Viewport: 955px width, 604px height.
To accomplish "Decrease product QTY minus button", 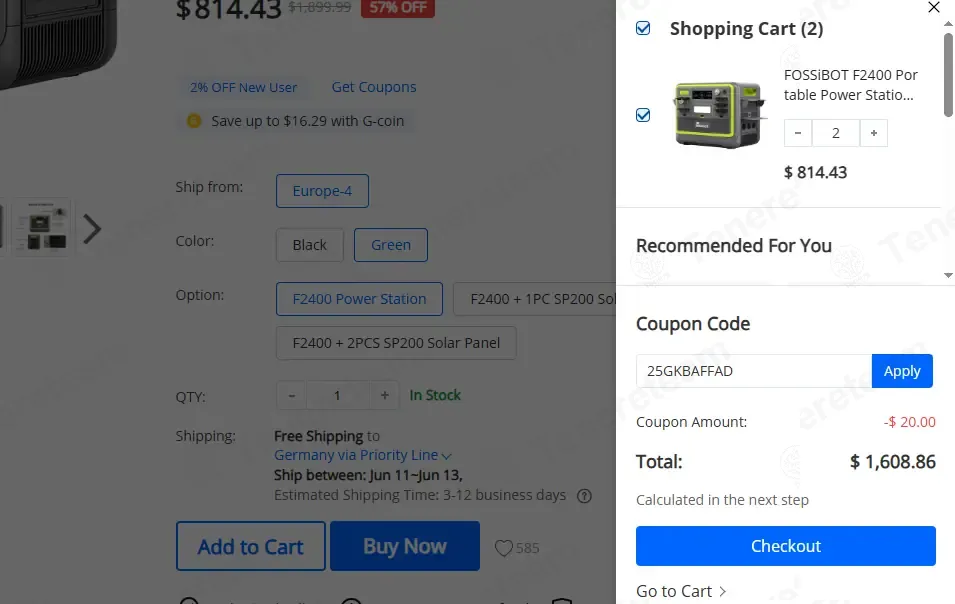I will click(292, 395).
